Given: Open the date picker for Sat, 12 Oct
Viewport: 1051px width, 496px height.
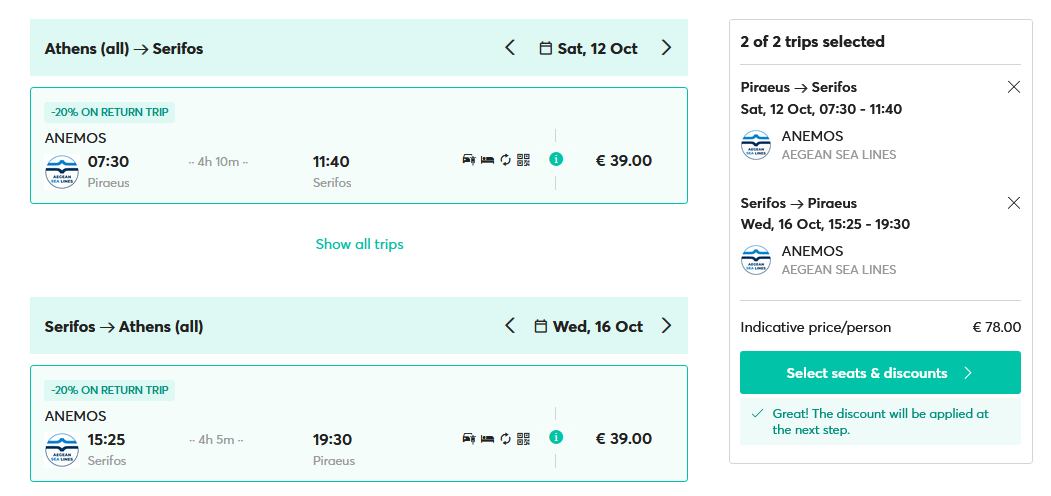Looking at the screenshot, I should point(588,48).
